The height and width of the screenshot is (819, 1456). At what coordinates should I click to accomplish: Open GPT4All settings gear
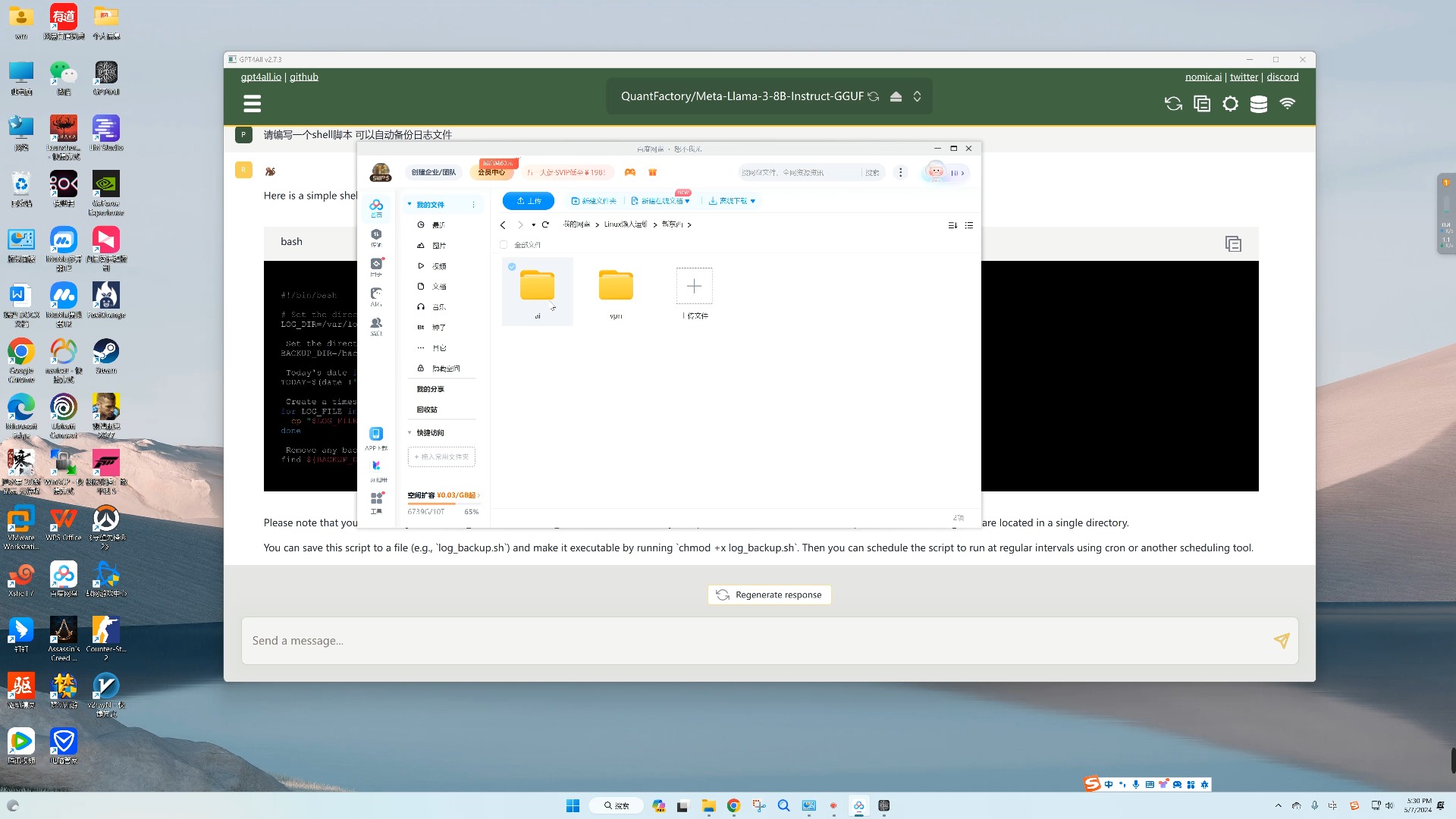tap(1231, 104)
